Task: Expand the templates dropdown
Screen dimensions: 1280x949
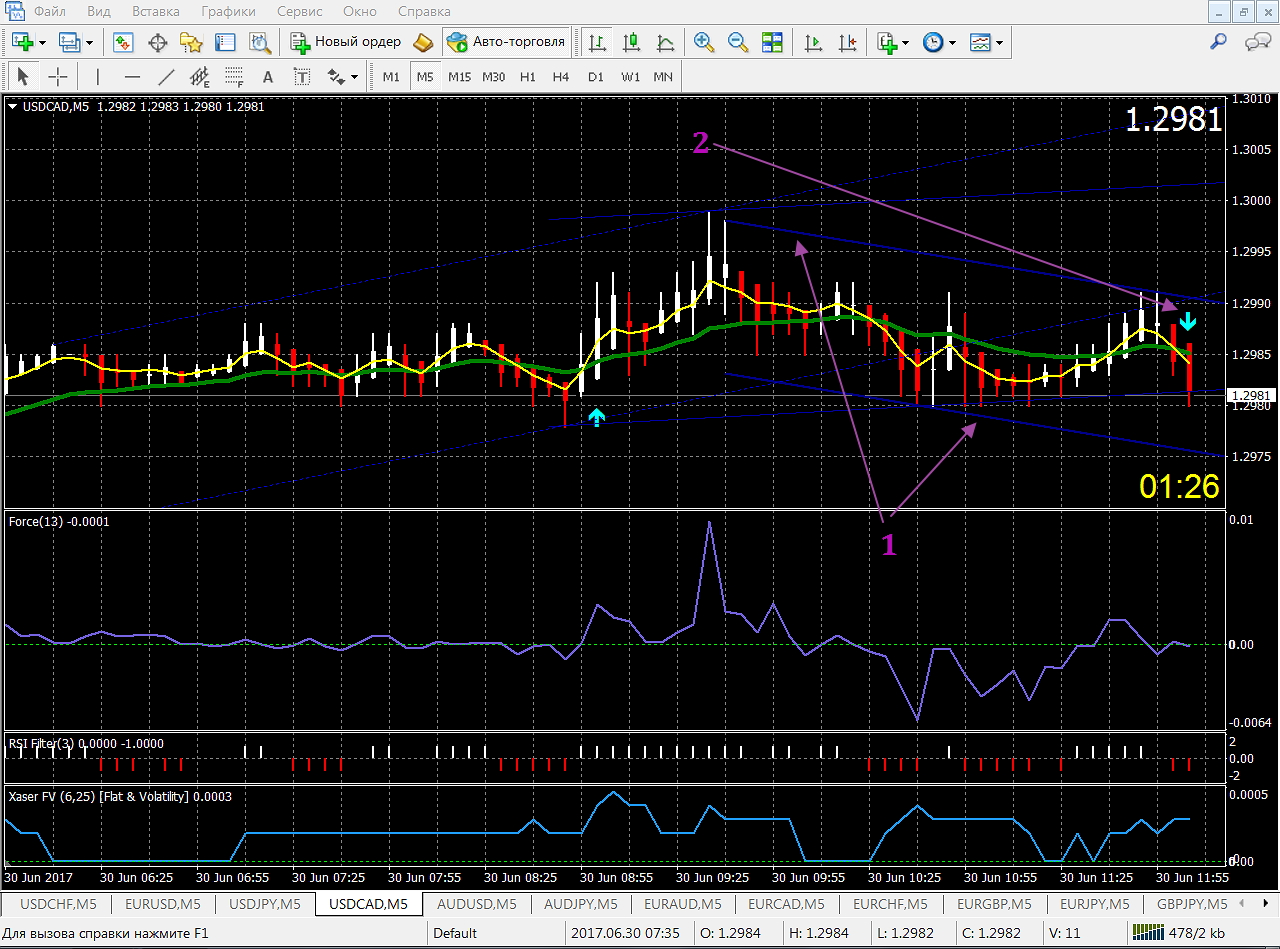Action: click(x=998, y=43)
